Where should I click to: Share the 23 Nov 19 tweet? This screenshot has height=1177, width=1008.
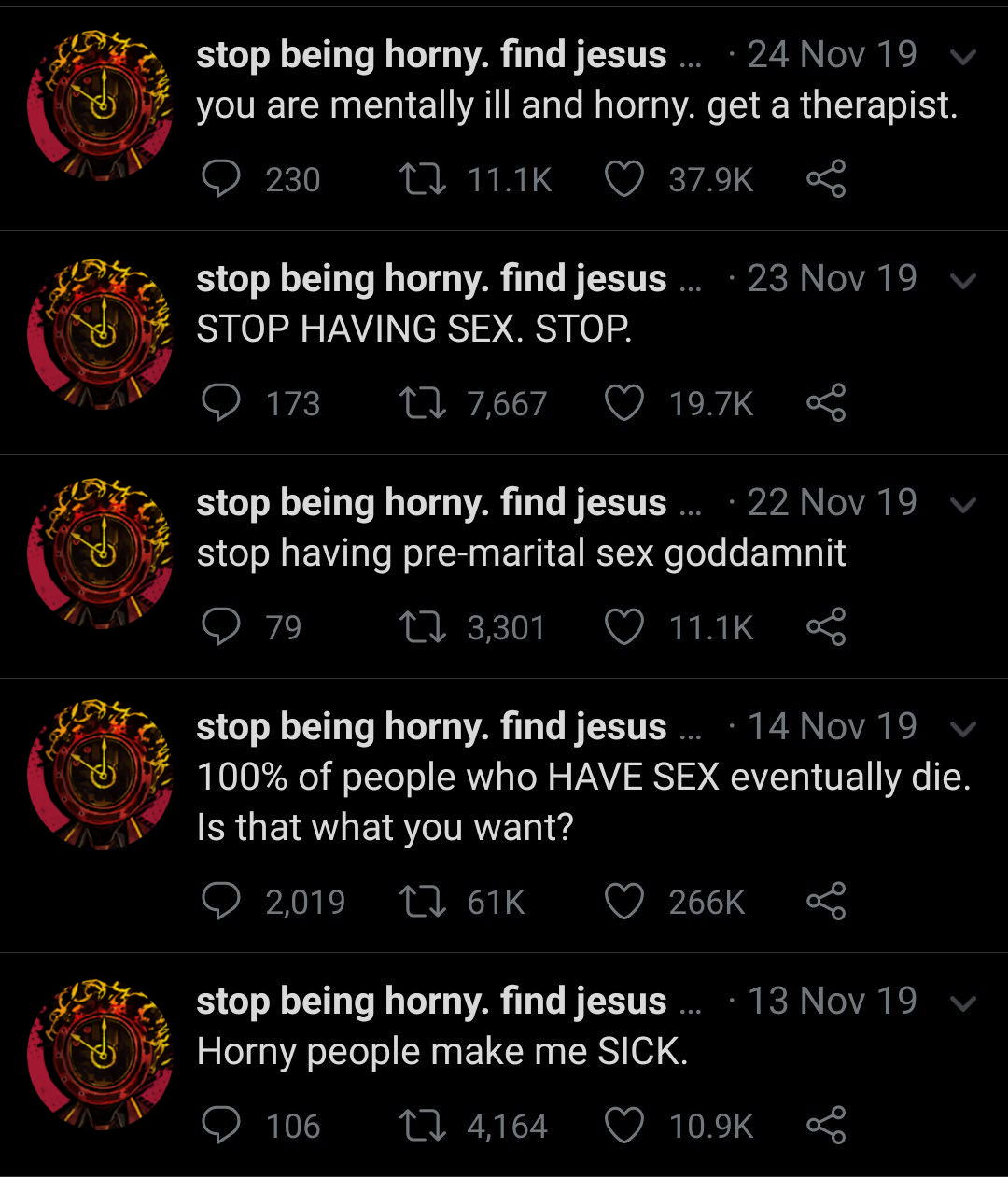826,402
